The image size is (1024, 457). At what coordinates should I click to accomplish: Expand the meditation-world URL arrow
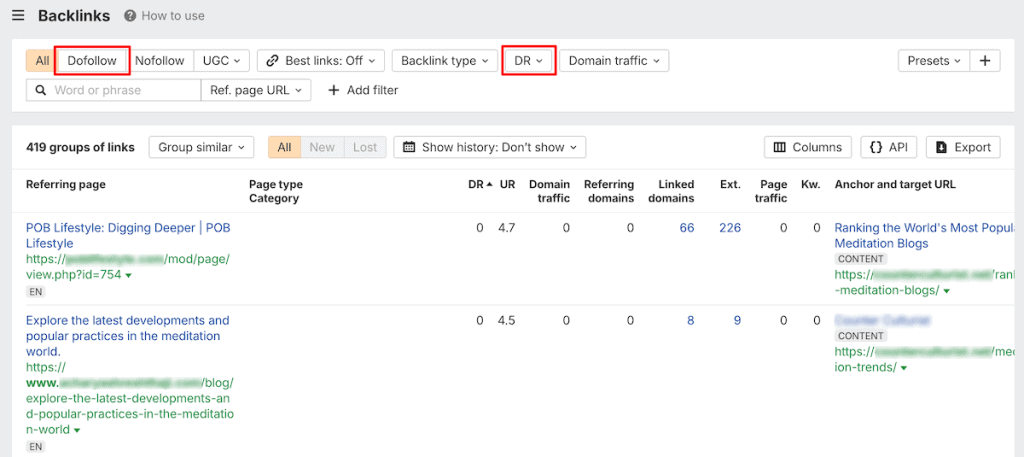pos(77,431)
